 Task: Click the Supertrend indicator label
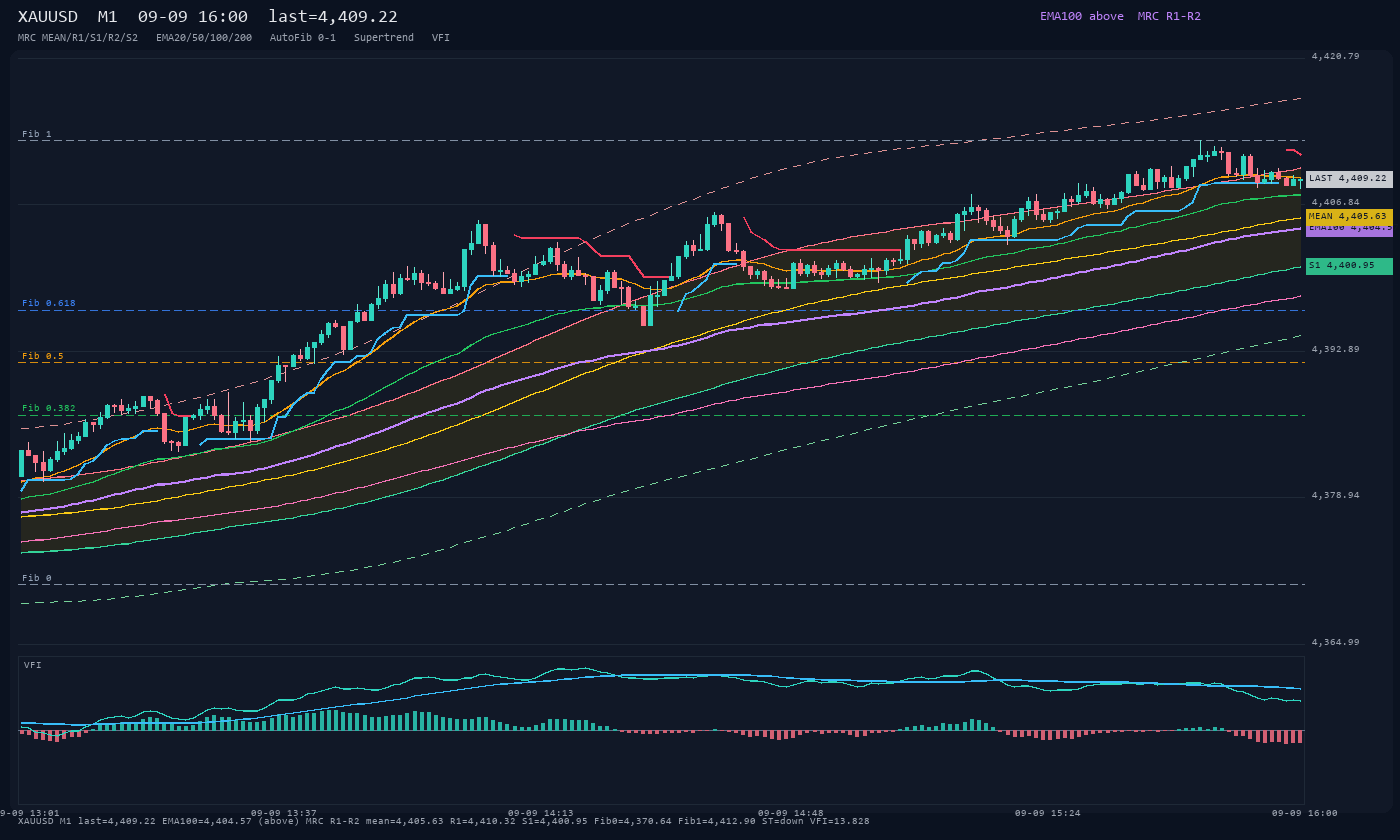pyautogui.click(x=384, y=37)
